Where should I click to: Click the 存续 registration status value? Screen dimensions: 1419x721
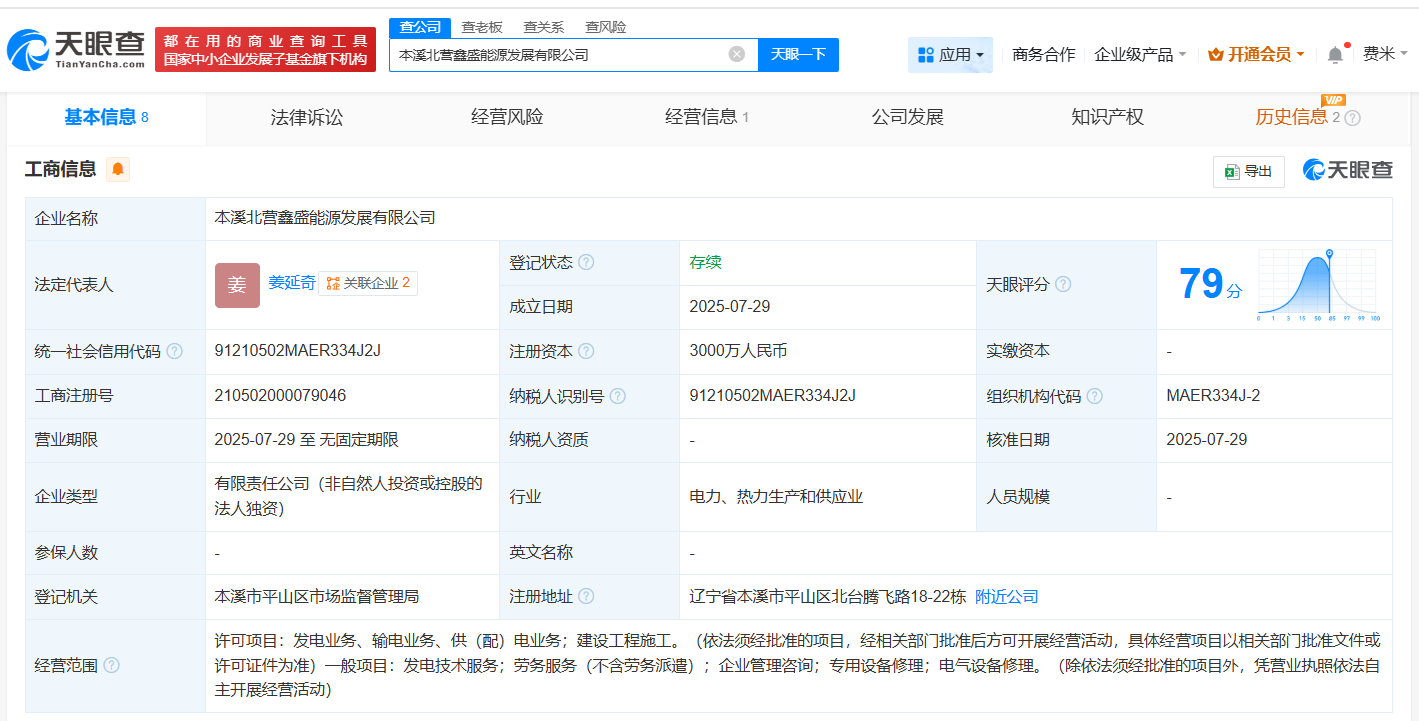(705, 263)
